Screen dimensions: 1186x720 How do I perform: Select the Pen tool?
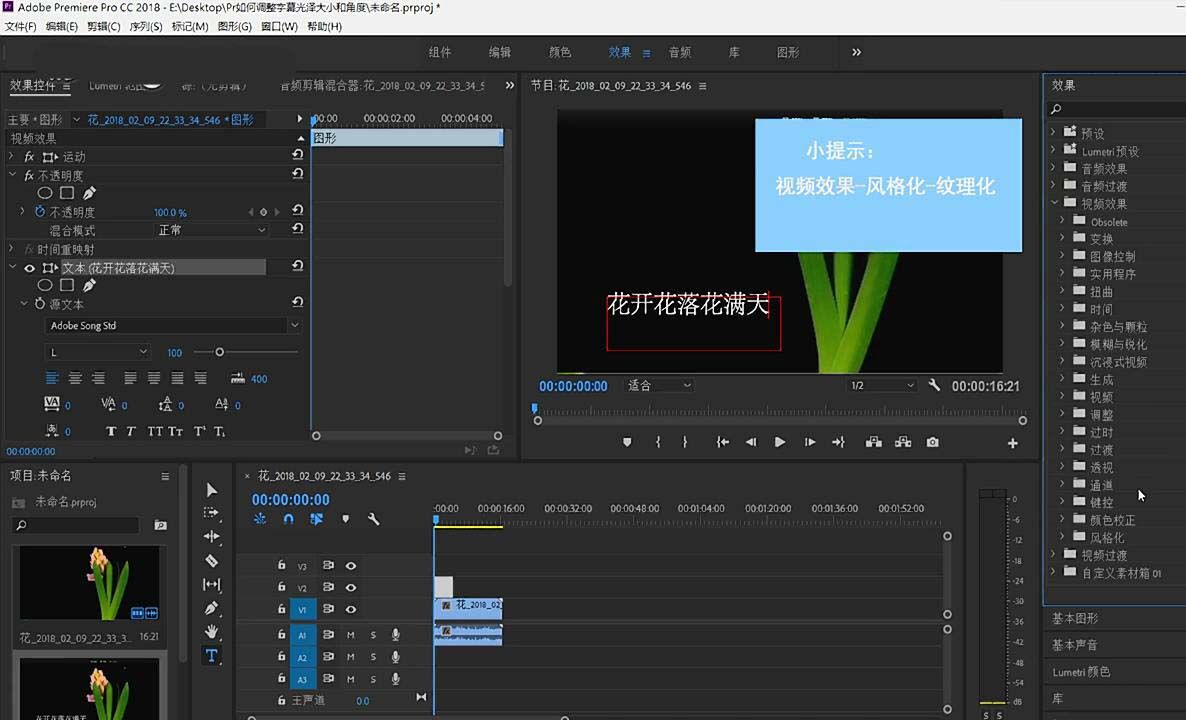(x=211, y=608)
